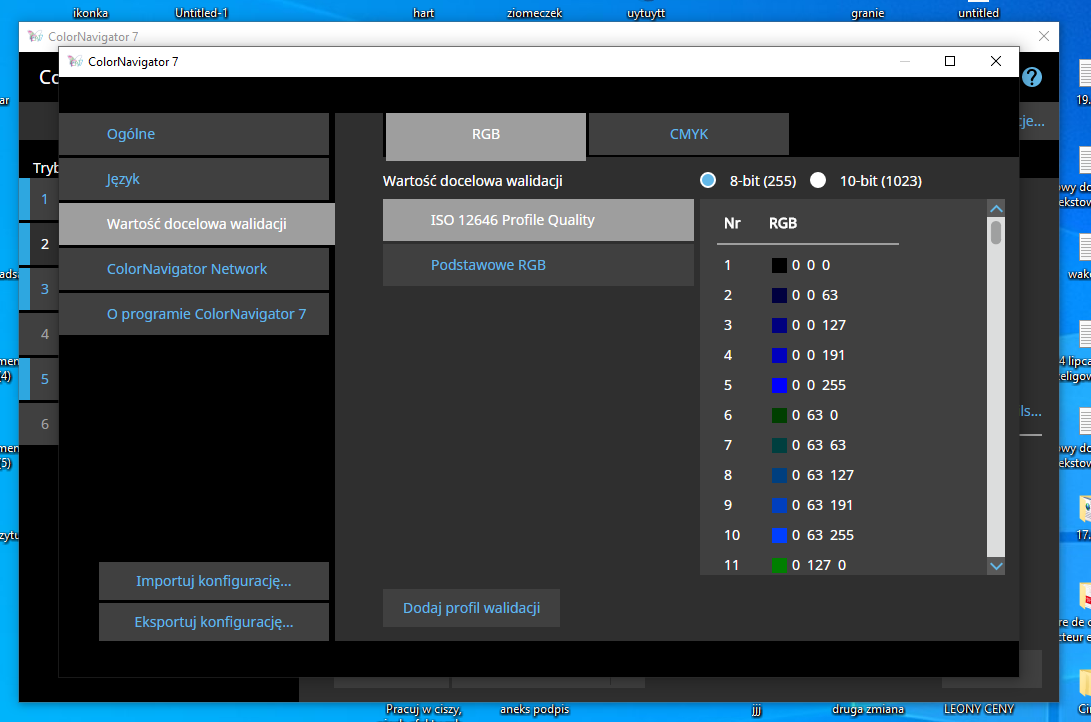
Task: Switch to the CMYK tab
Action: pos(689,134)
